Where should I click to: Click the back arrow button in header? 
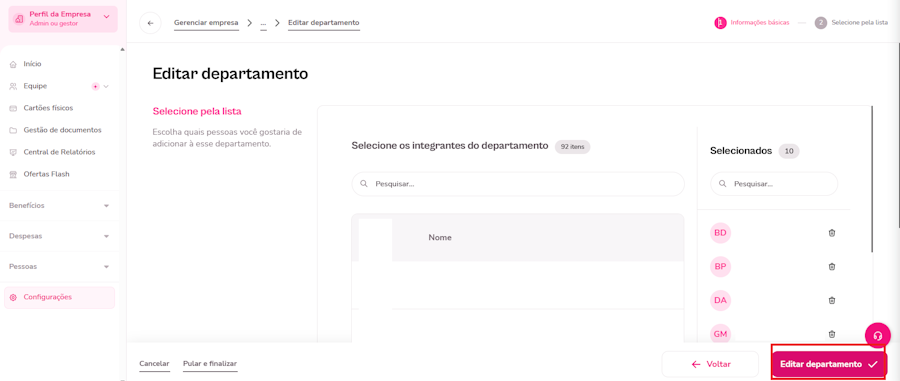150,23
